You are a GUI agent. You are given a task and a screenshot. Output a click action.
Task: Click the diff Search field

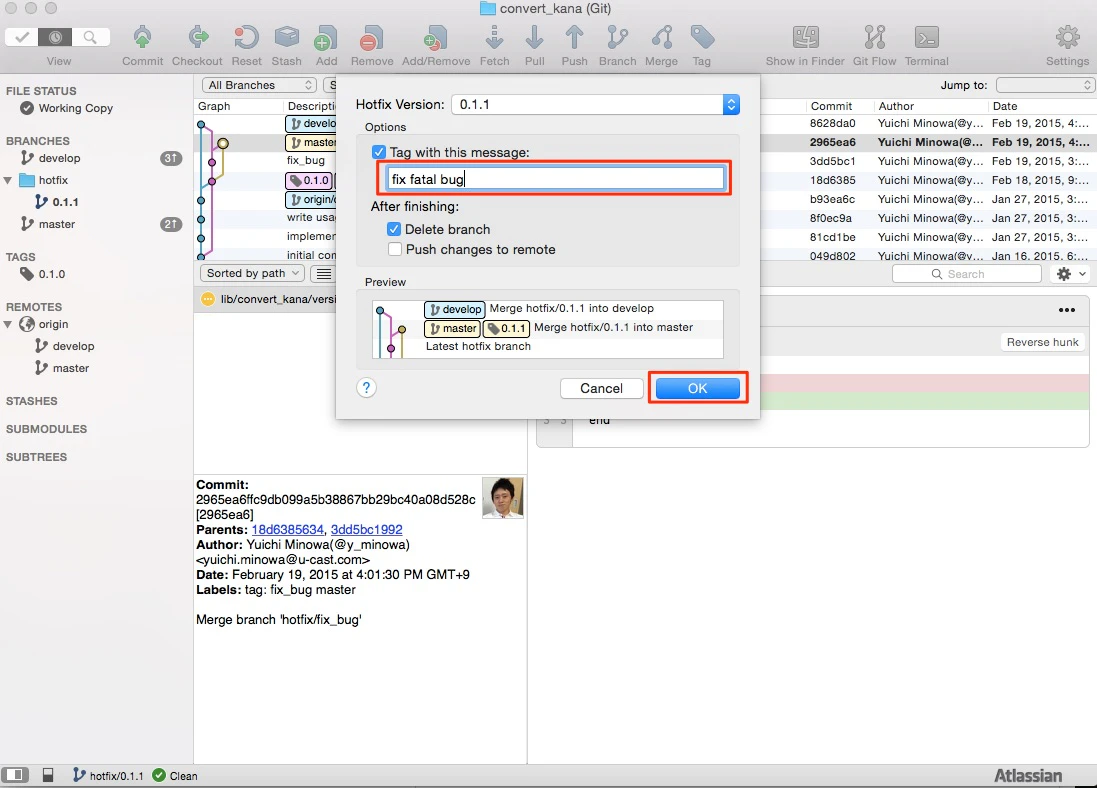click(x=967, y=274)
